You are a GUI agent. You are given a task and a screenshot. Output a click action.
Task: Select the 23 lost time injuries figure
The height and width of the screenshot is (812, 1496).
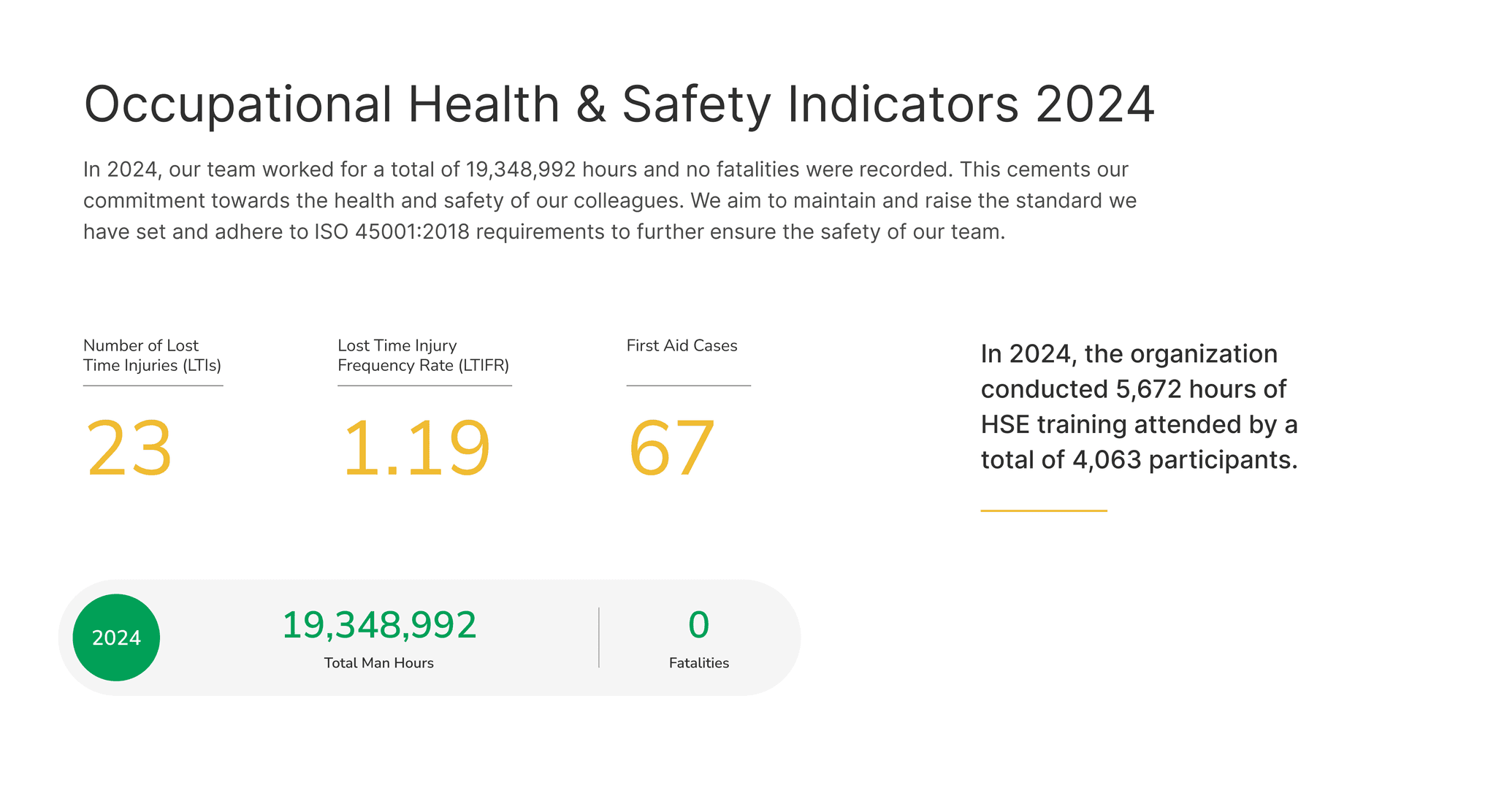click(129, 448)
